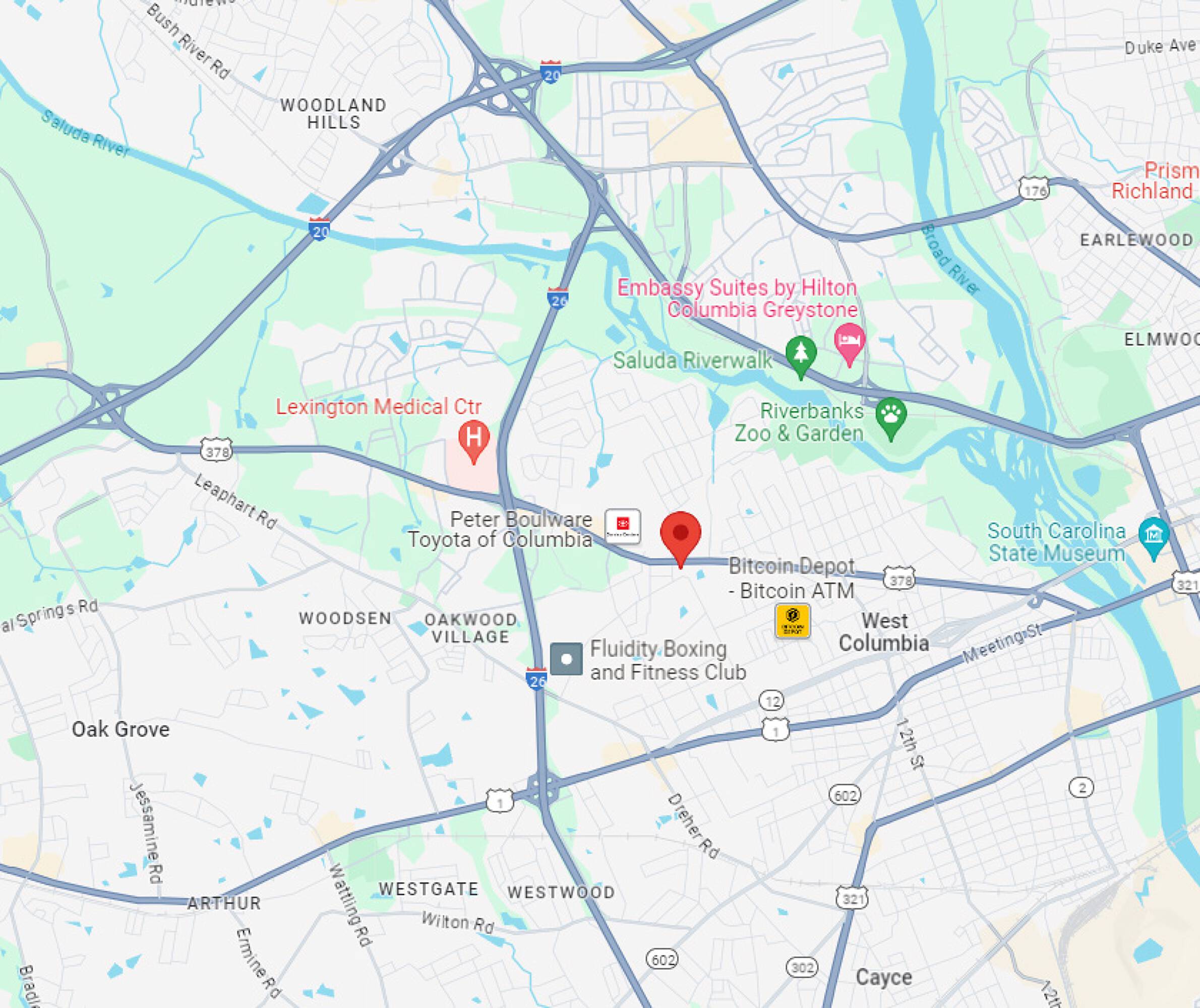Select the Cayce city label

884,978
